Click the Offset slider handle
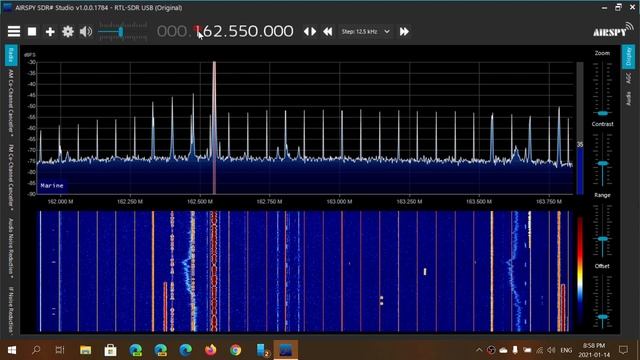640x360 pixels. (602, 317)
